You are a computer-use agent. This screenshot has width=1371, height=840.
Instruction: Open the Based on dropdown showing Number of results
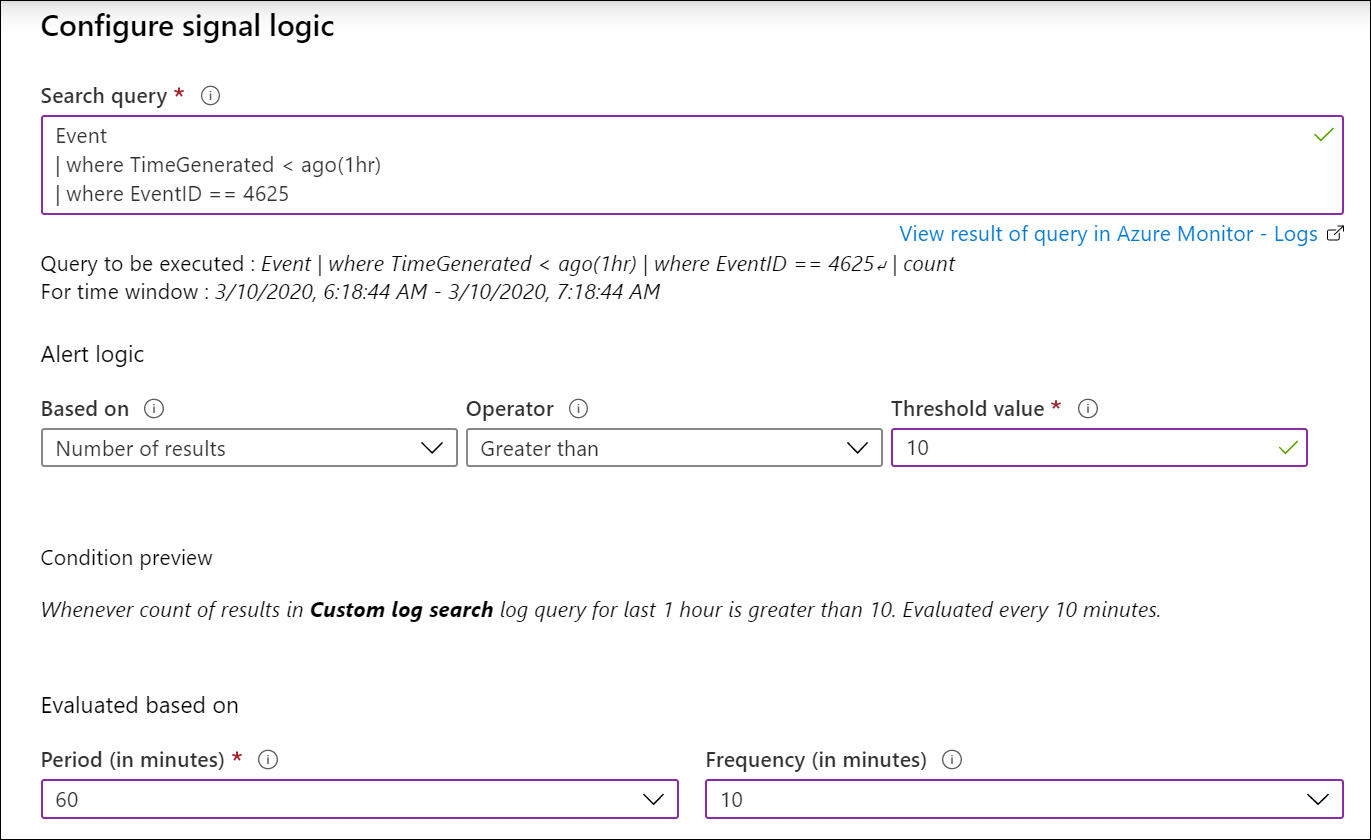point(249,448)
